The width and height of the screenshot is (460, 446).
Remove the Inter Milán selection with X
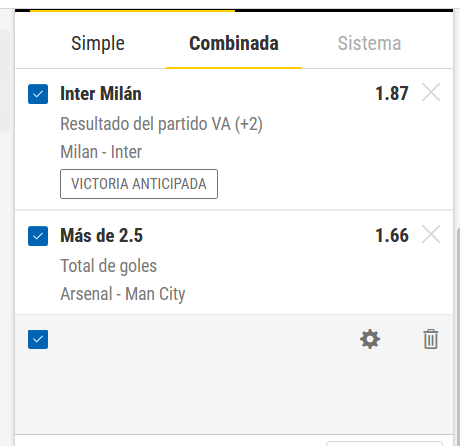431,92
